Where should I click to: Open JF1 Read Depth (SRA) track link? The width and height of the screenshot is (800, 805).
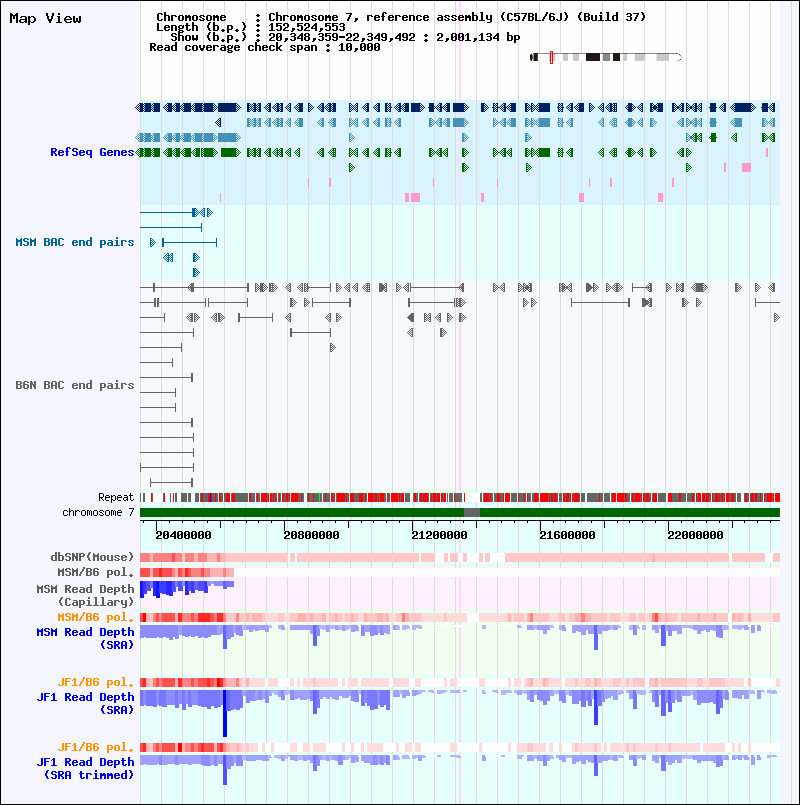tap(85, 703)
